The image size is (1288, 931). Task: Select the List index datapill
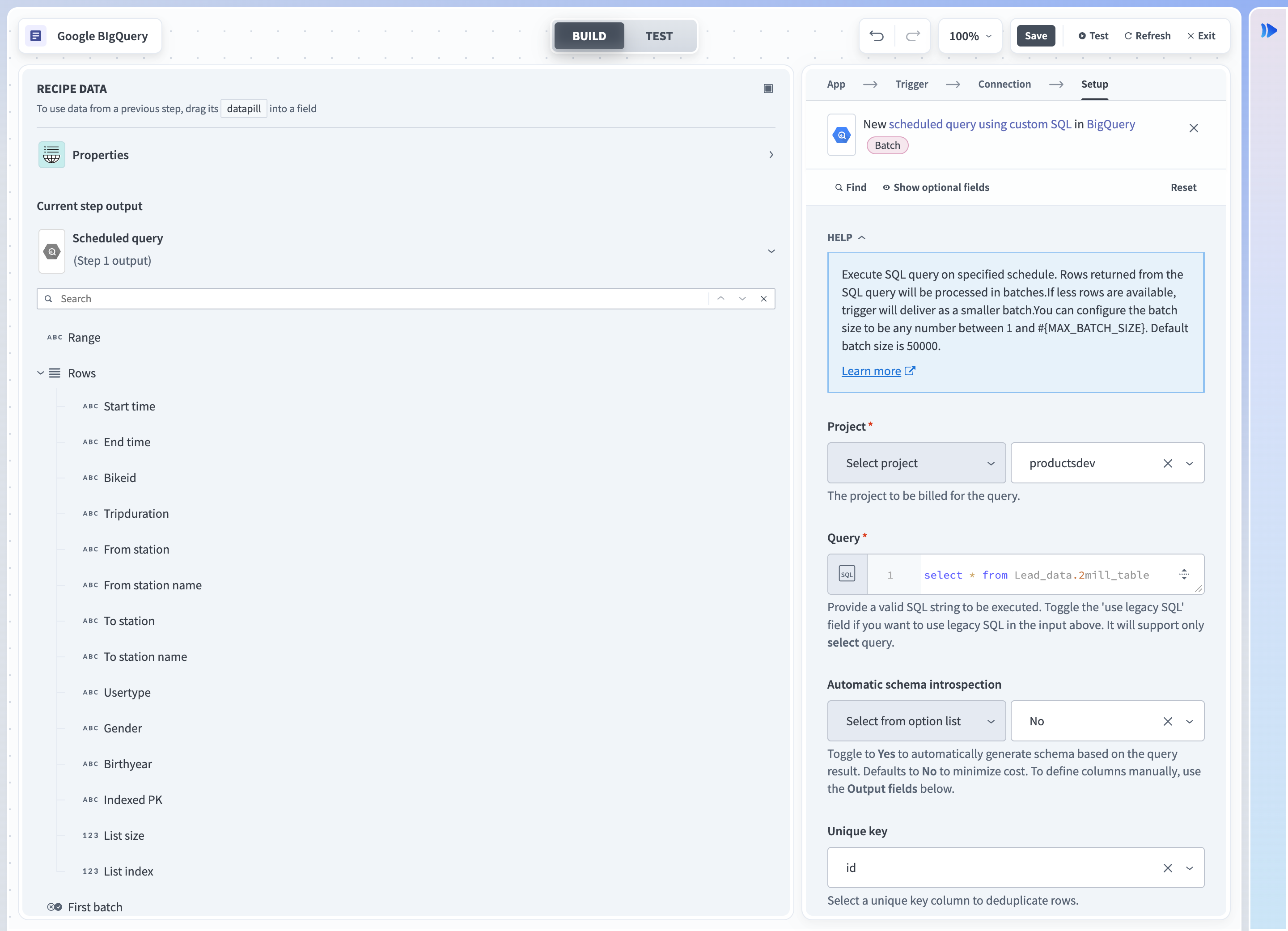(128, 871)
